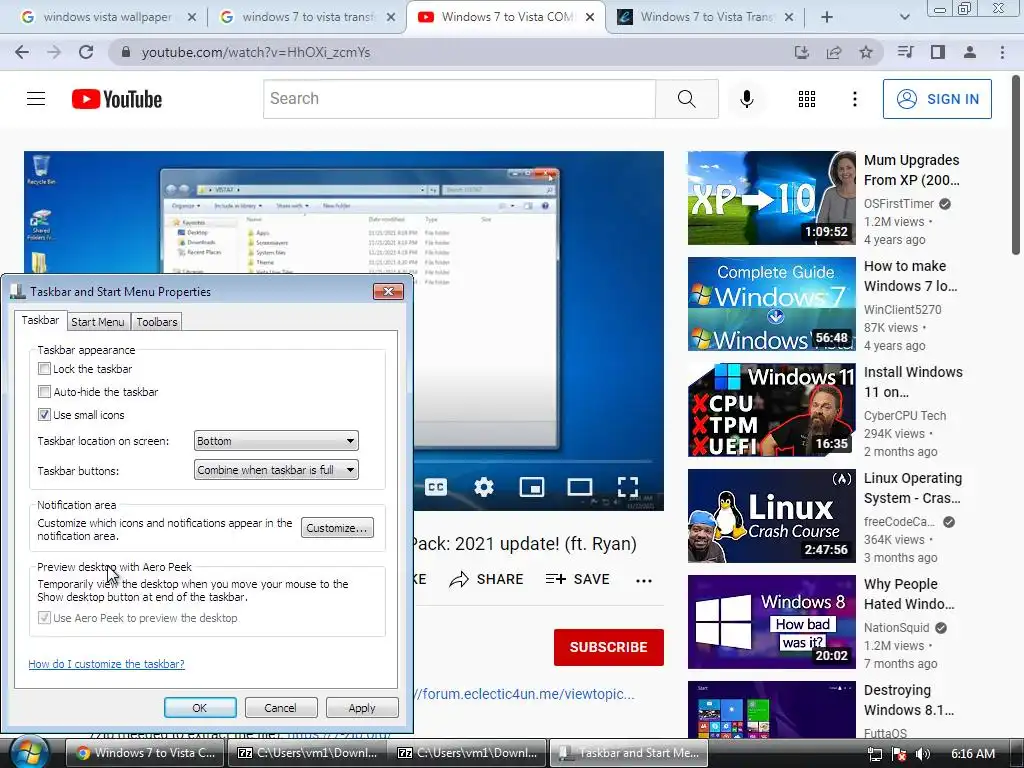Open Mum Upgrades From XP video thumbnail
Viewport: 1024px width, 768px height.
(772, 198)
